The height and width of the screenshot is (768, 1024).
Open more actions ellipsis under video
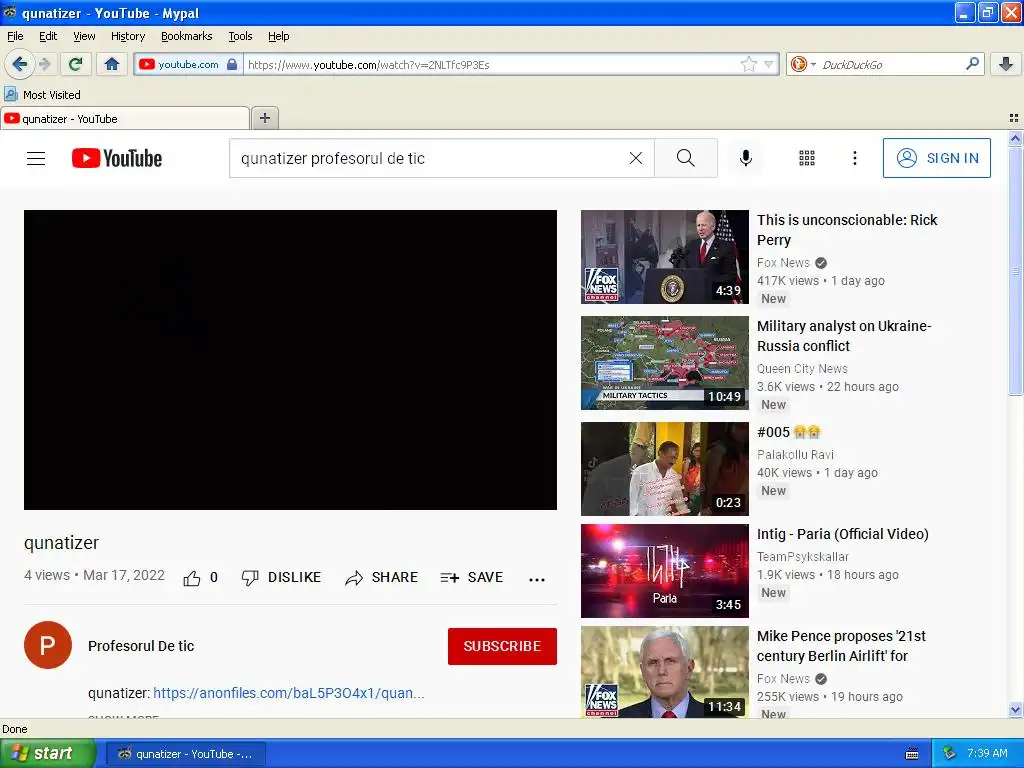click(x=536, y=579)
